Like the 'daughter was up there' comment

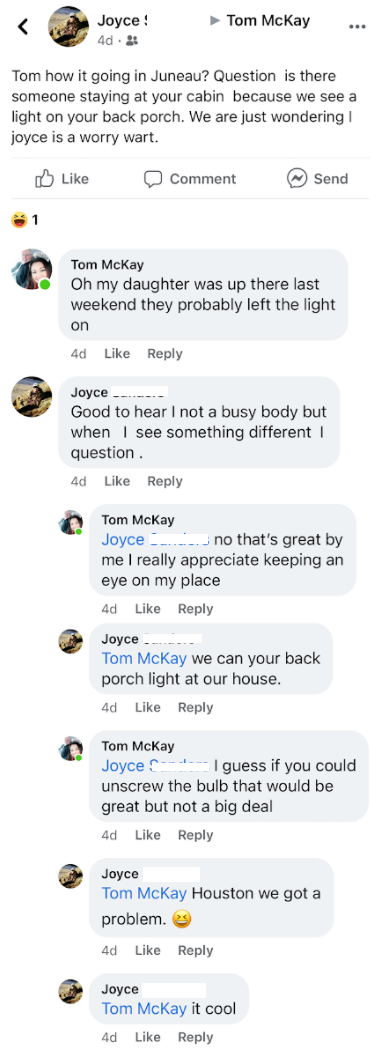[117, 353]
